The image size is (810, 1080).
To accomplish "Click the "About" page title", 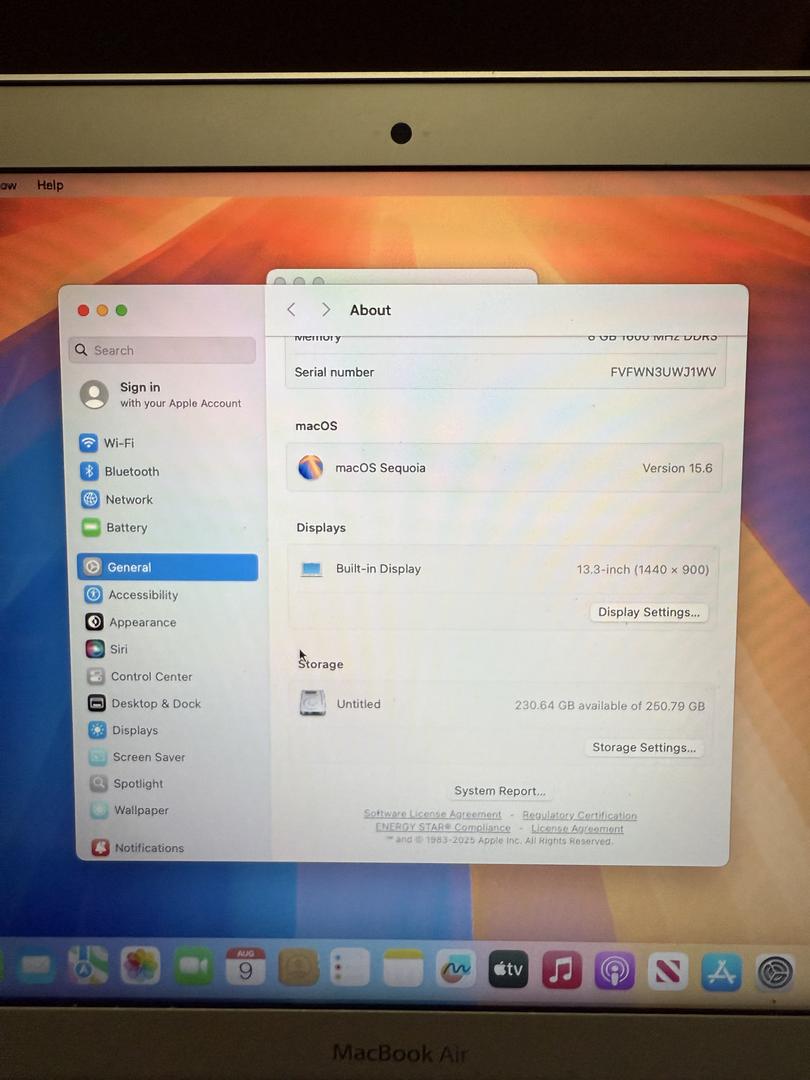I will (370, 310).
